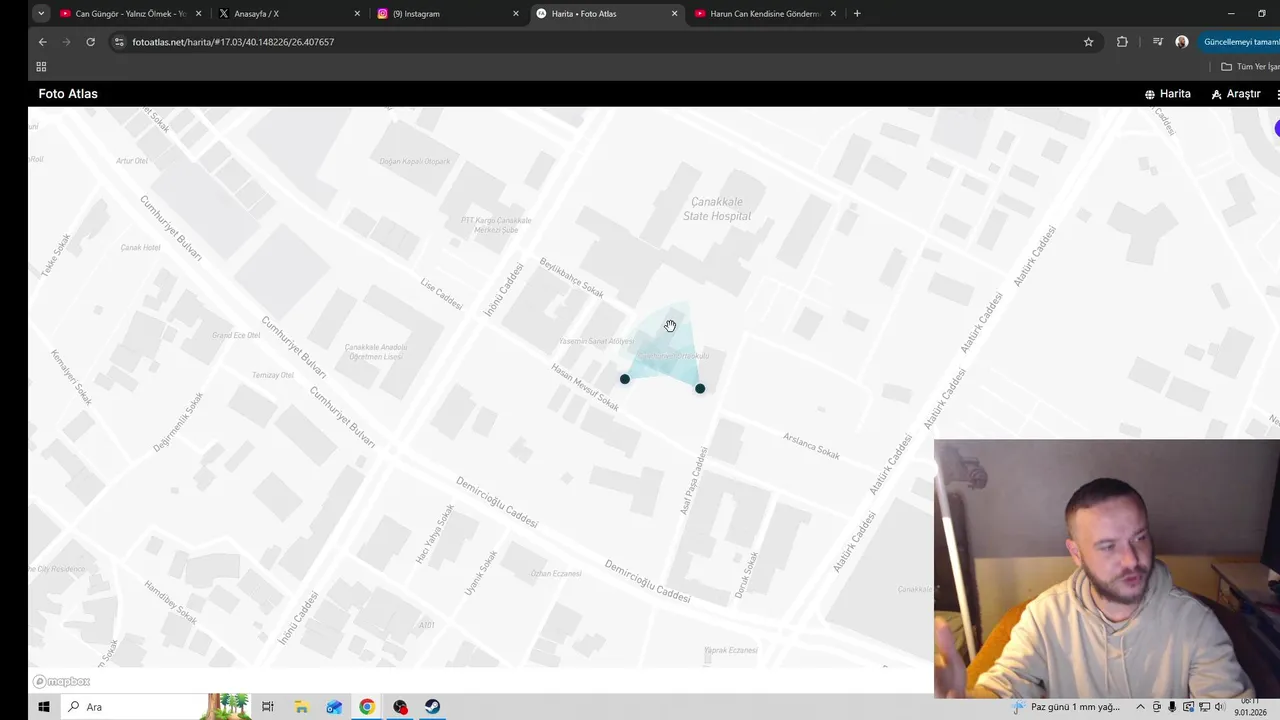
Task: Click the Arslanca Sokak street label
Action: click(x=811, y=446)
